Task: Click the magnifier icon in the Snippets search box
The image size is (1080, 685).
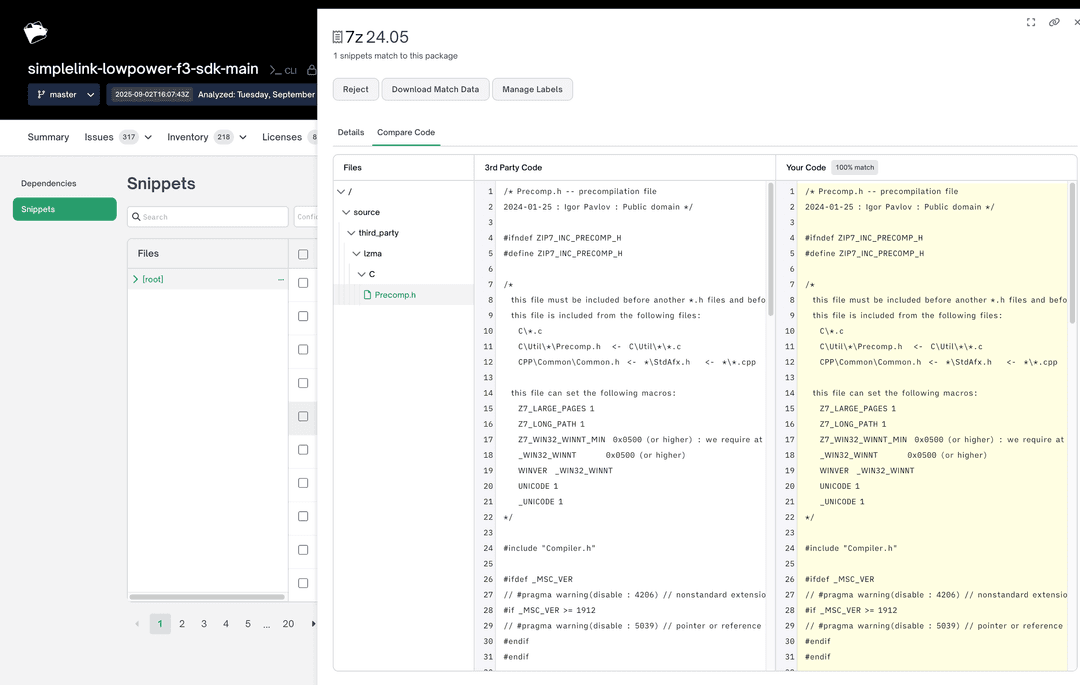Action: 137,216
